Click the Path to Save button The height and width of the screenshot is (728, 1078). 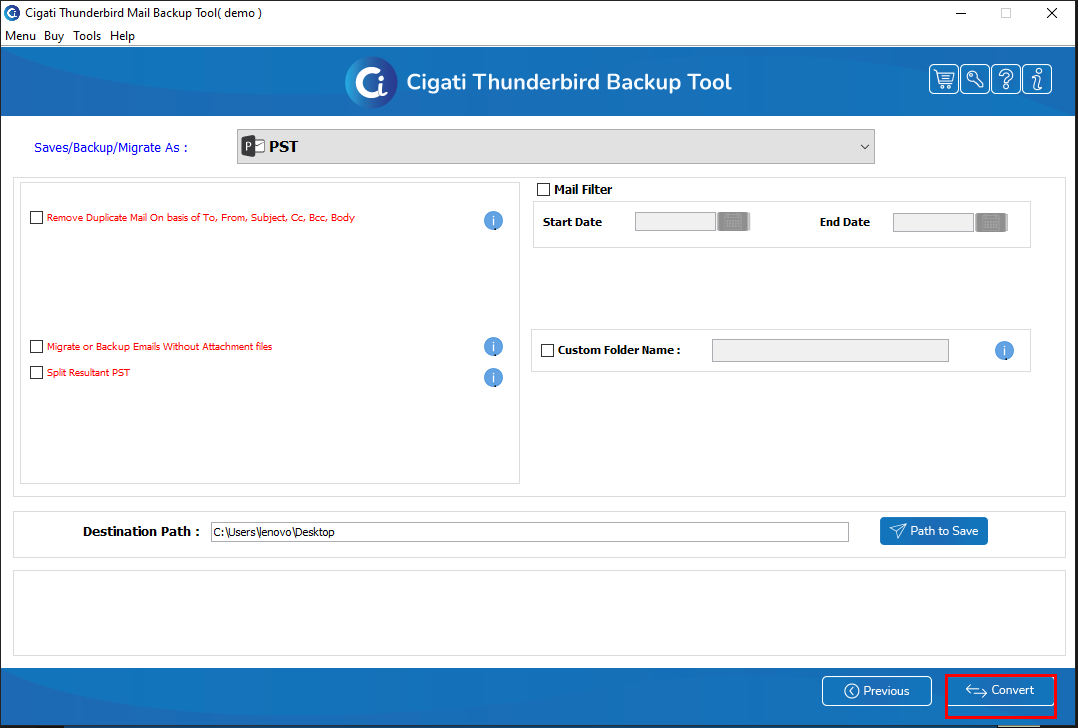pyautogui.click(x=934, y=531)
